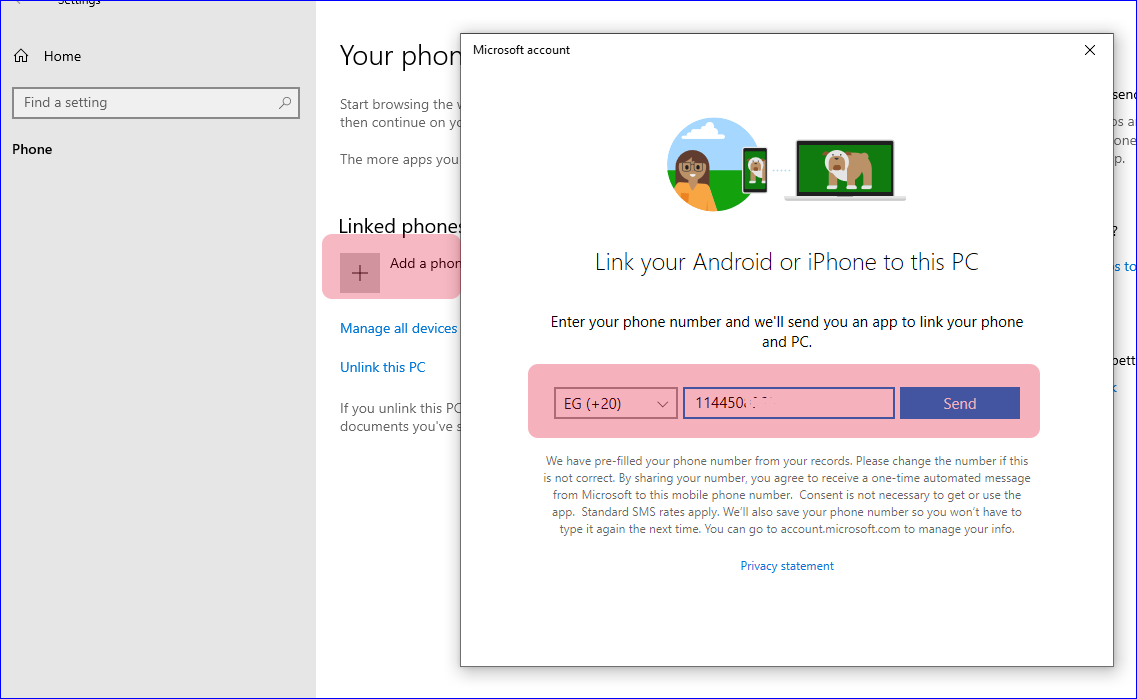
Task: Click the Send button
Action: 959,403
